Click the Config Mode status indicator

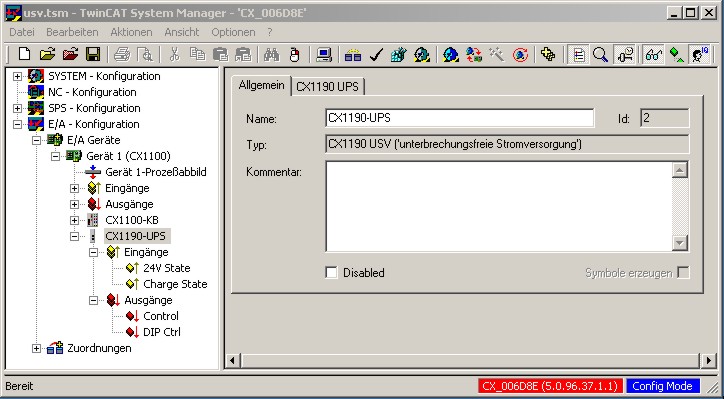663,386
